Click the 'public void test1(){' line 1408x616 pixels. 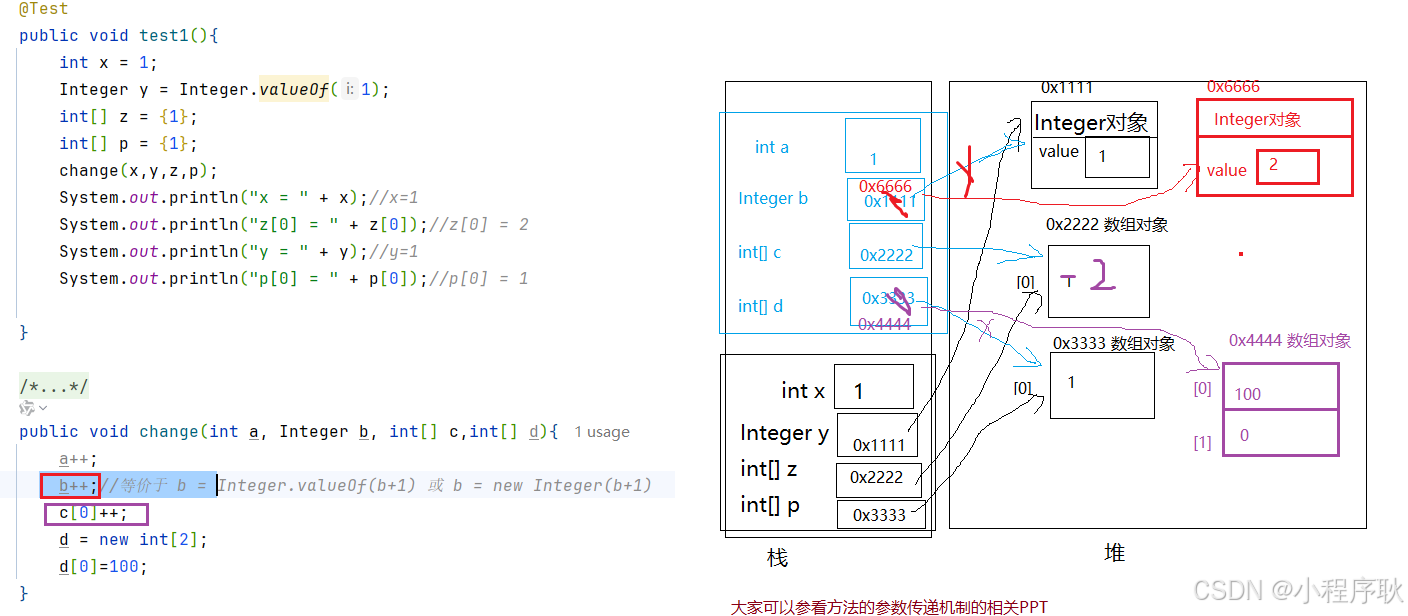pyautogui.click(x=118, y=35)
